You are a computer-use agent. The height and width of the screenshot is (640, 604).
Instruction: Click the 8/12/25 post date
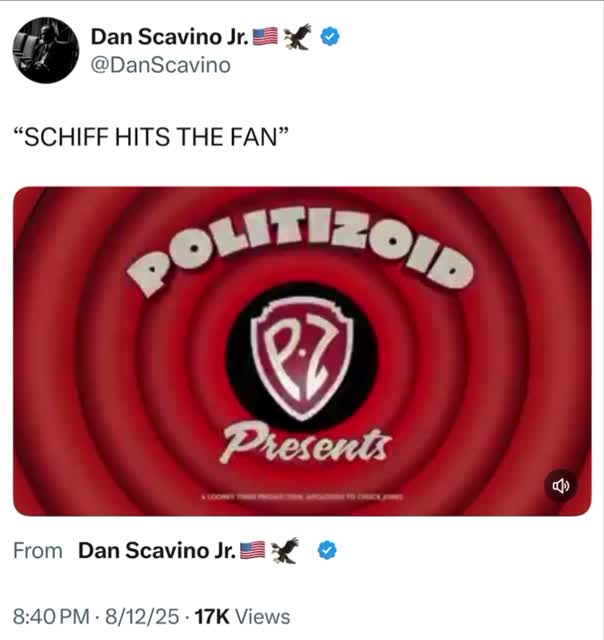click(x=139, y=616)
